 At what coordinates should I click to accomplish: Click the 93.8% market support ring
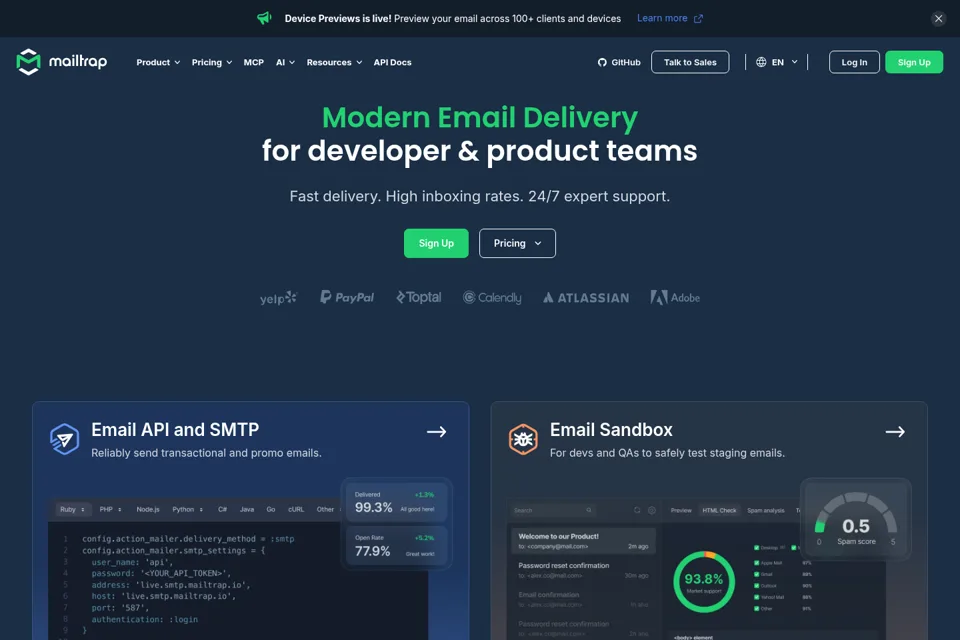click(x=704, y=582)
